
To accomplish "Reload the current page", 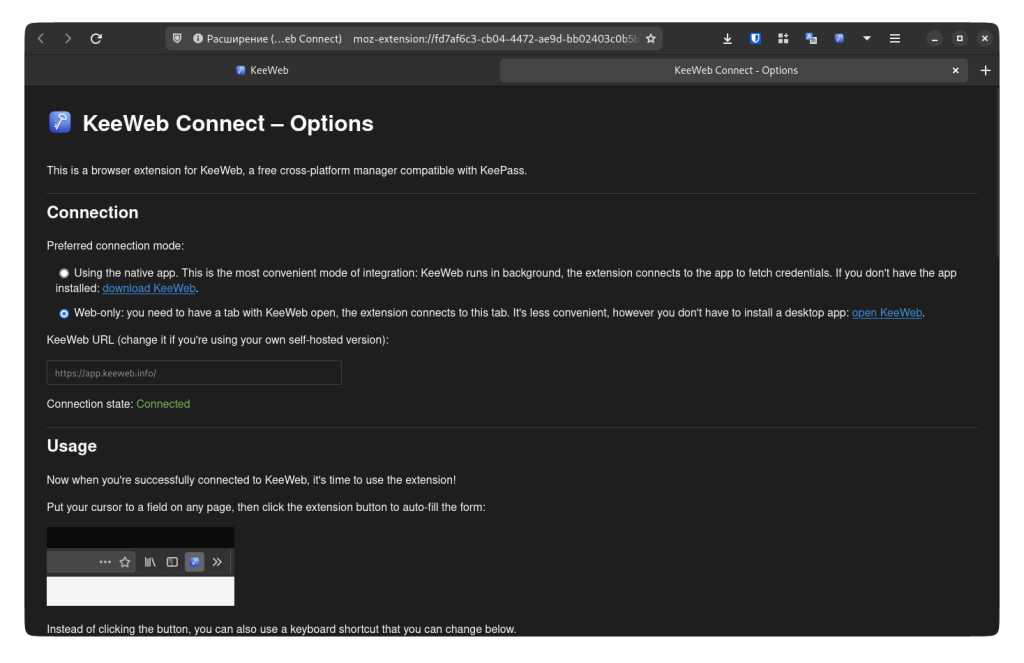I will tap(96, 39).
